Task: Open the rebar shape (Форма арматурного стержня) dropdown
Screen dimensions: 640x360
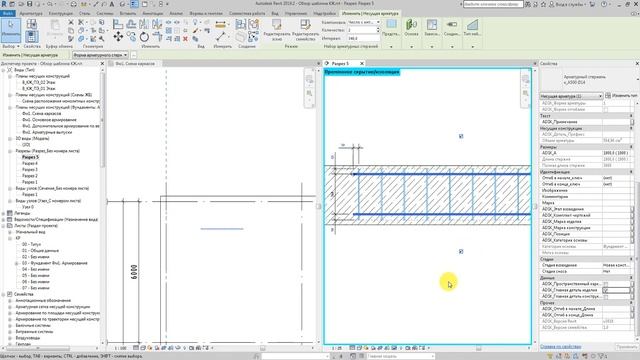Action: click(100, 55)
